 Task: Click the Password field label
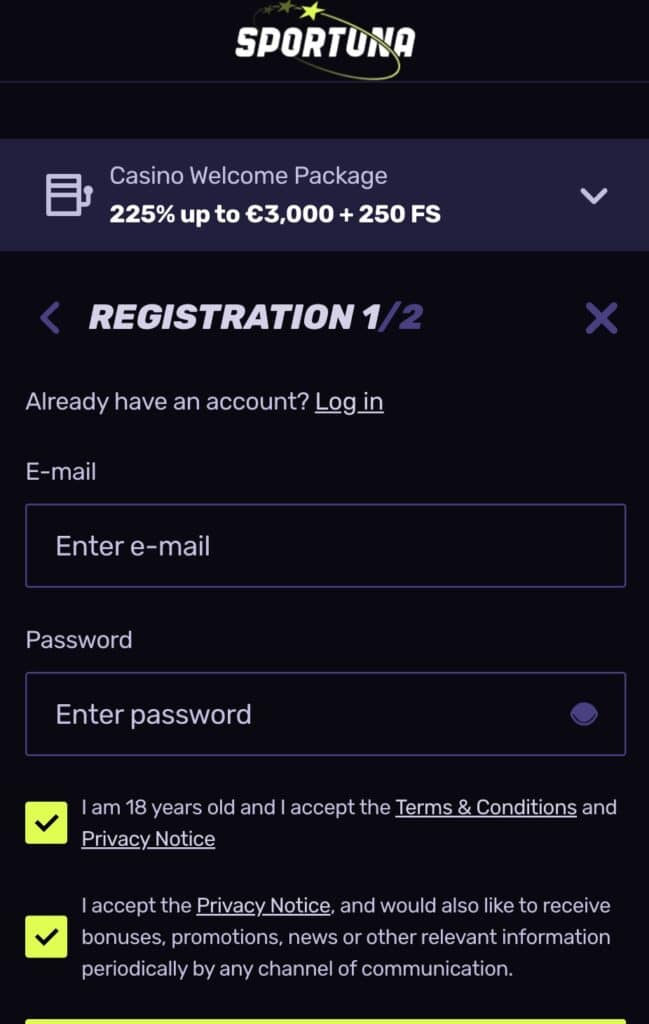[x=79, y=640]
